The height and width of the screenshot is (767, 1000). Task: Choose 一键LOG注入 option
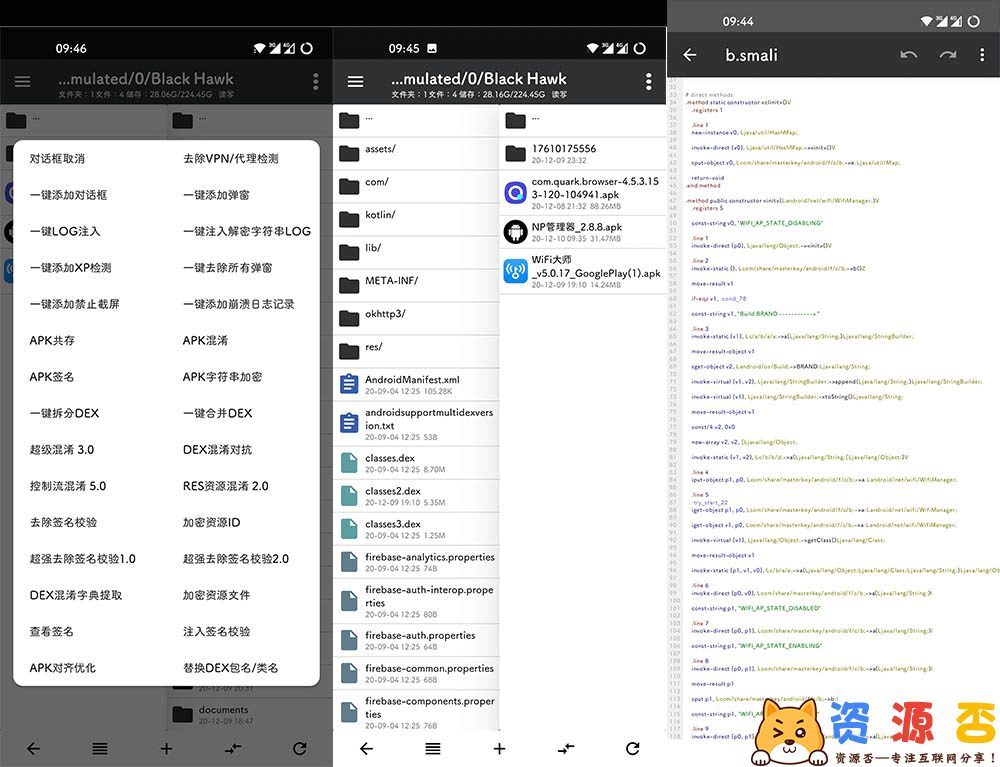pyautogui.click(x=64, y=231)
